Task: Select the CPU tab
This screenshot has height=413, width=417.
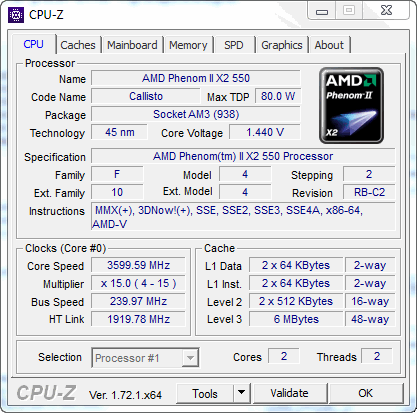Action: [x=34, y=44]
